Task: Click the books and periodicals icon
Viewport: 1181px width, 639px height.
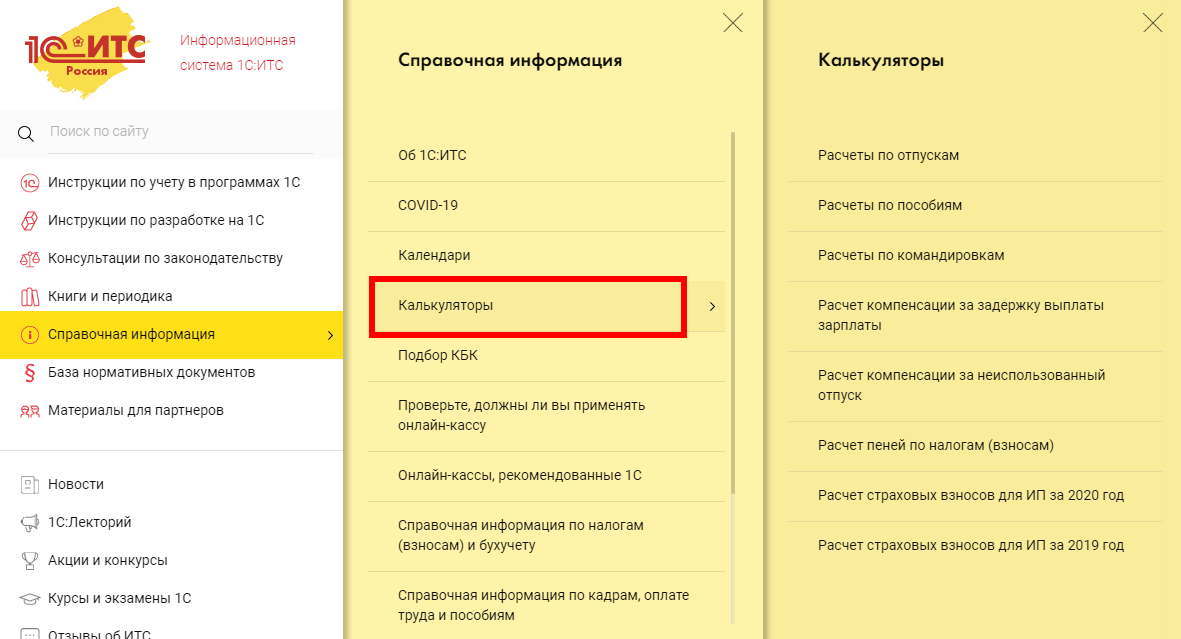Action: pos(29,297)
